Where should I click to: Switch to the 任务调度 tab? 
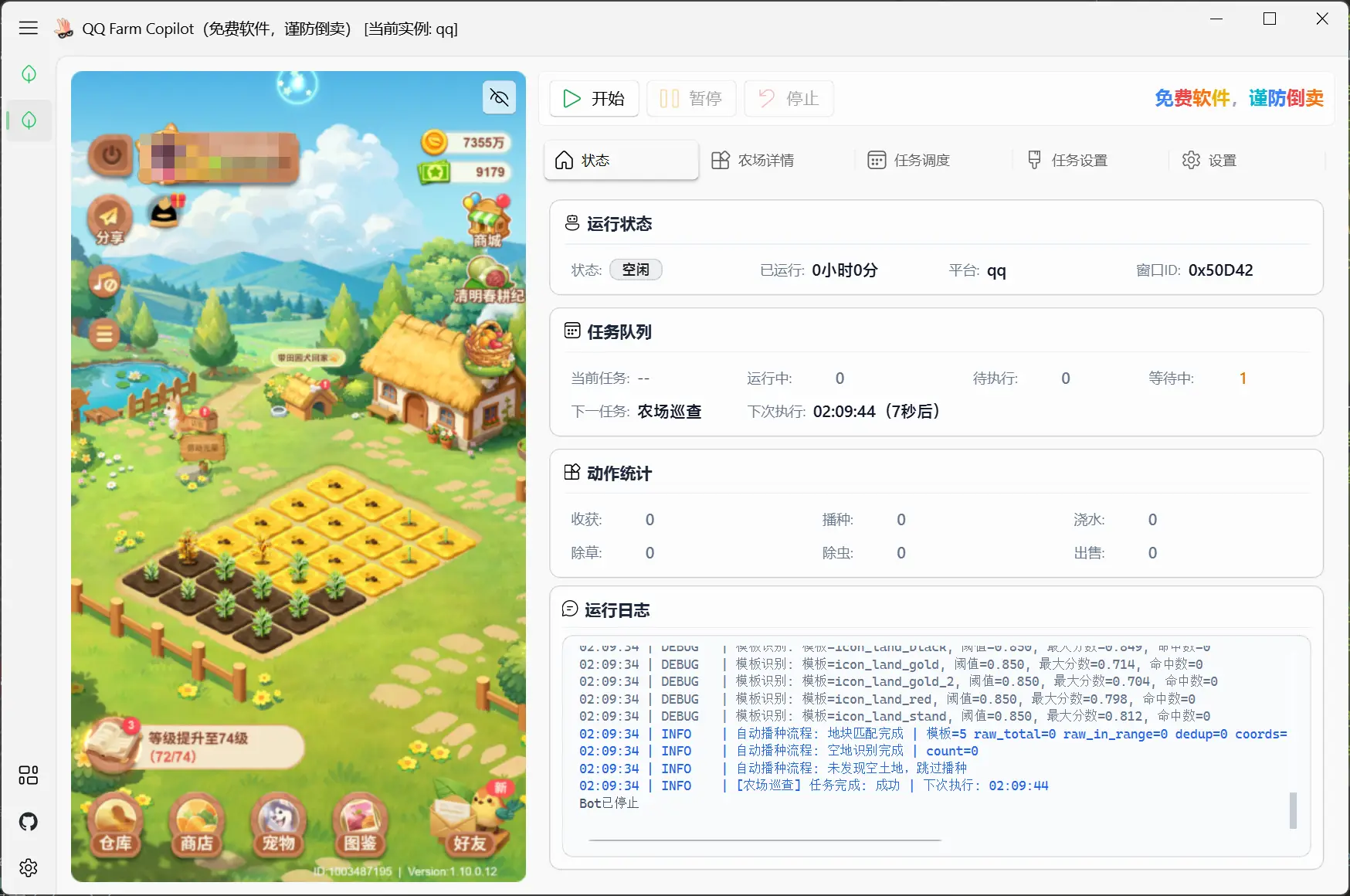coord(921,160)
